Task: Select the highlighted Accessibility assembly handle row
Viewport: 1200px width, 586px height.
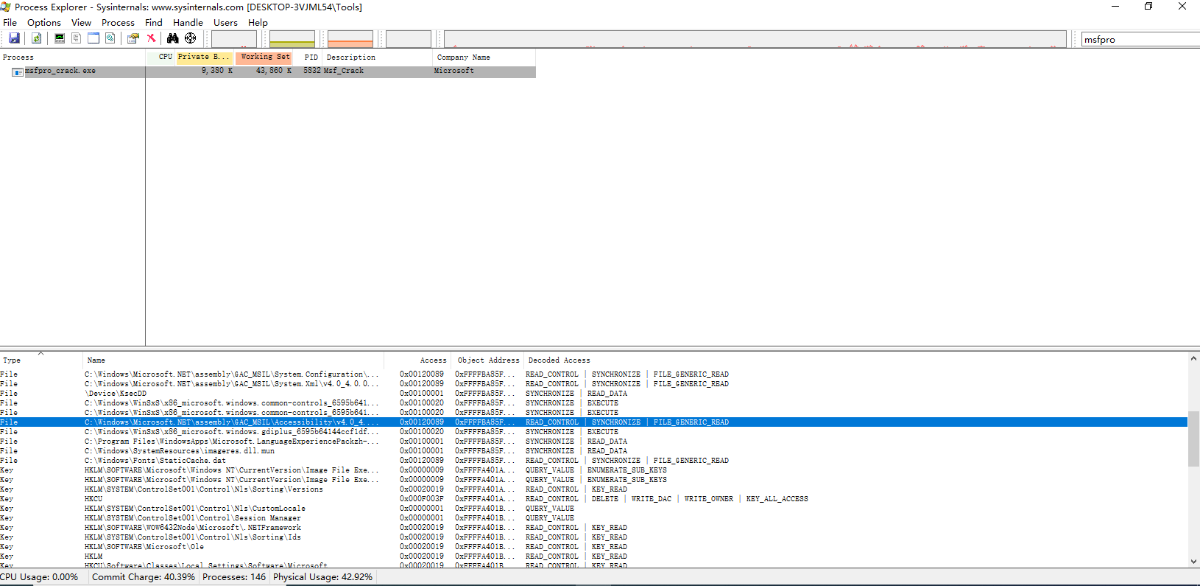Action: [593, 422]
